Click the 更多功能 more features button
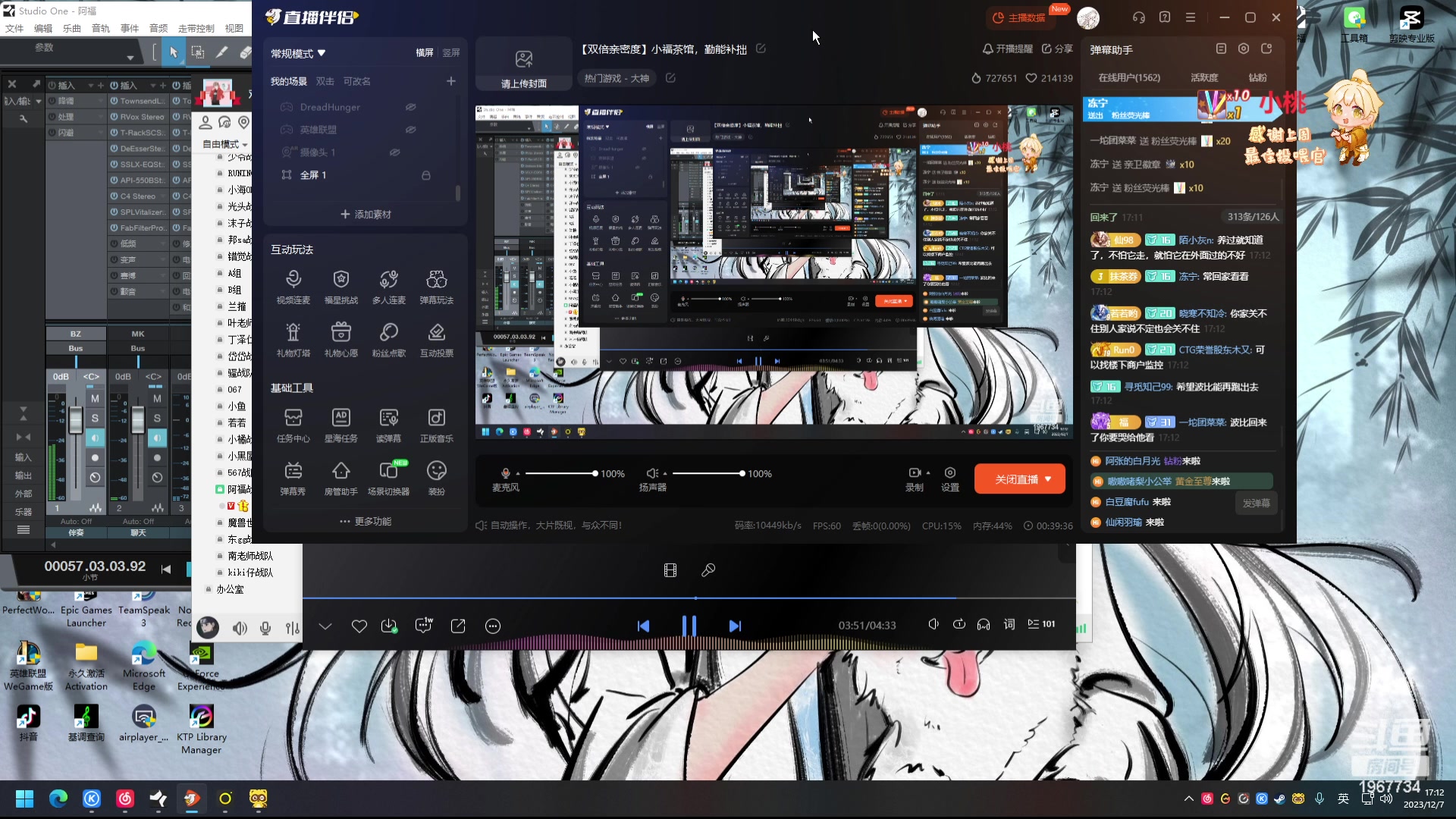 [366, 522]
